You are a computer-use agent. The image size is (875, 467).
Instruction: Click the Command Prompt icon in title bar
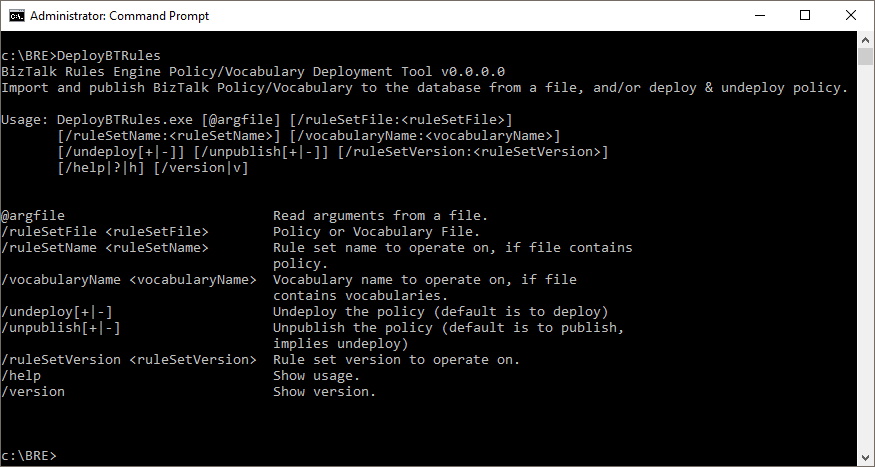click(x=17, y=16)
